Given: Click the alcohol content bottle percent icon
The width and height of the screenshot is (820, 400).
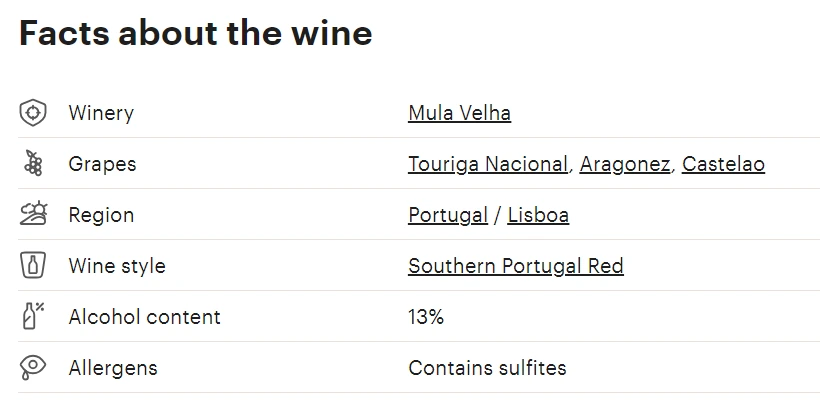Looking at the screenshot, I should pyautogui.click(x=33, y=316).
